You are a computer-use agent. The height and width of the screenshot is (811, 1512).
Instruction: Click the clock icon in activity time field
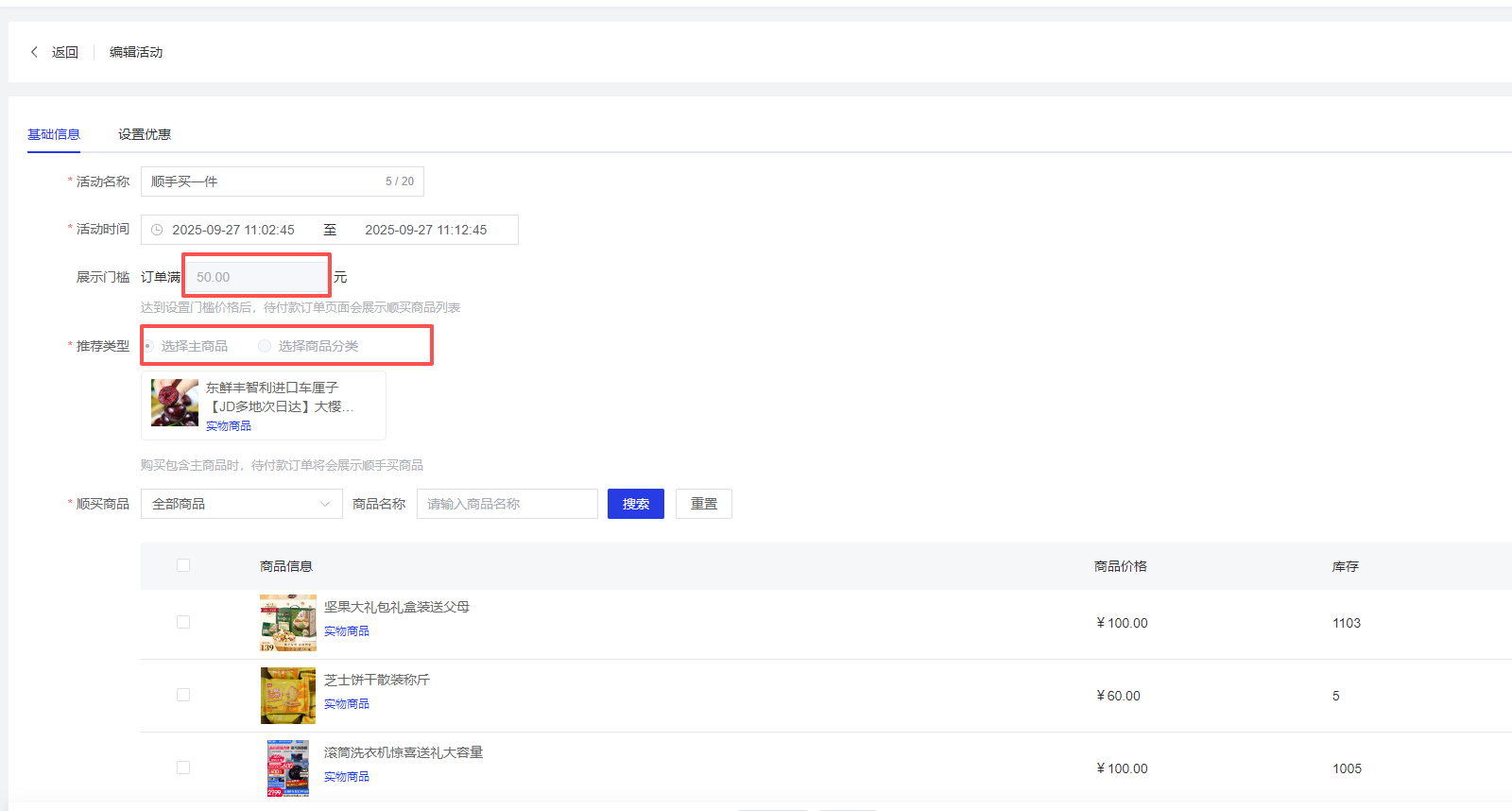tap(157, 230)
